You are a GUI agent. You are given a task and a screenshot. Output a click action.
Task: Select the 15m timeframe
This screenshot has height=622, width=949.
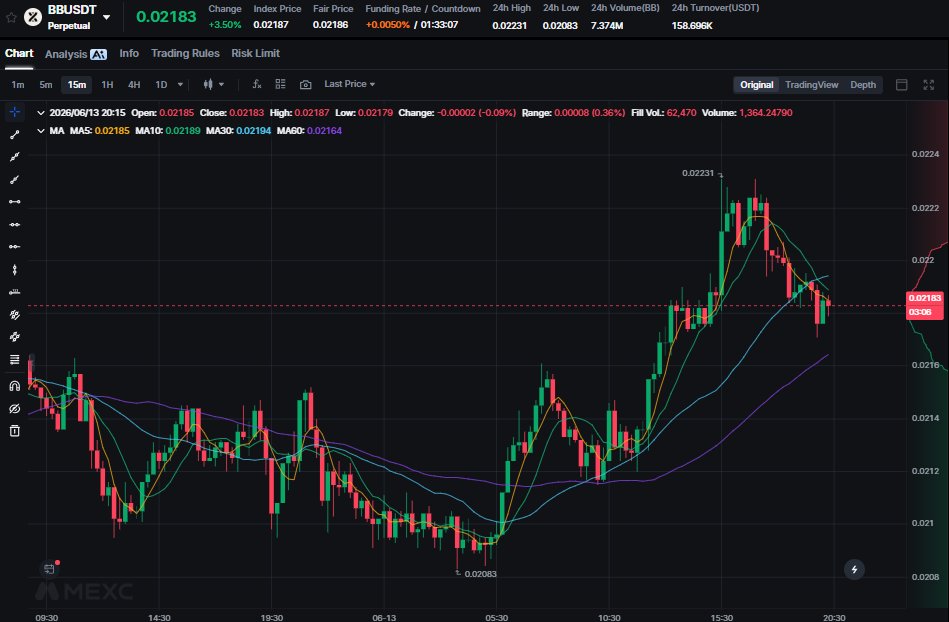point(77,85)
